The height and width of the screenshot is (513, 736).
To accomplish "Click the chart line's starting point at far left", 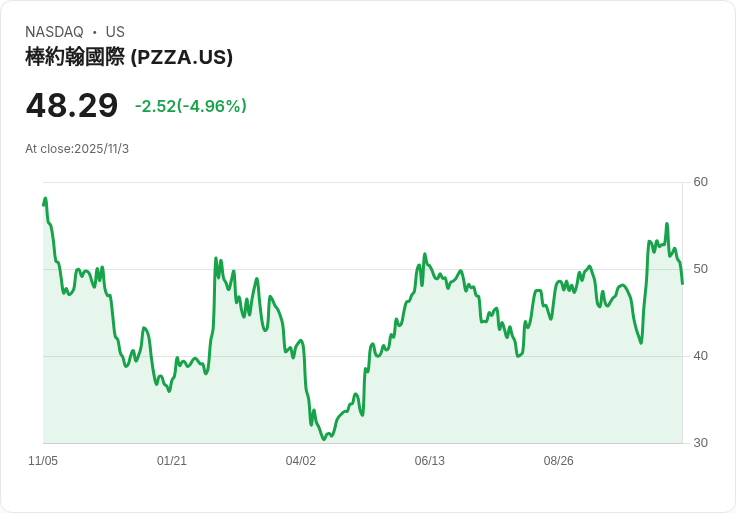I will [44, 204].
